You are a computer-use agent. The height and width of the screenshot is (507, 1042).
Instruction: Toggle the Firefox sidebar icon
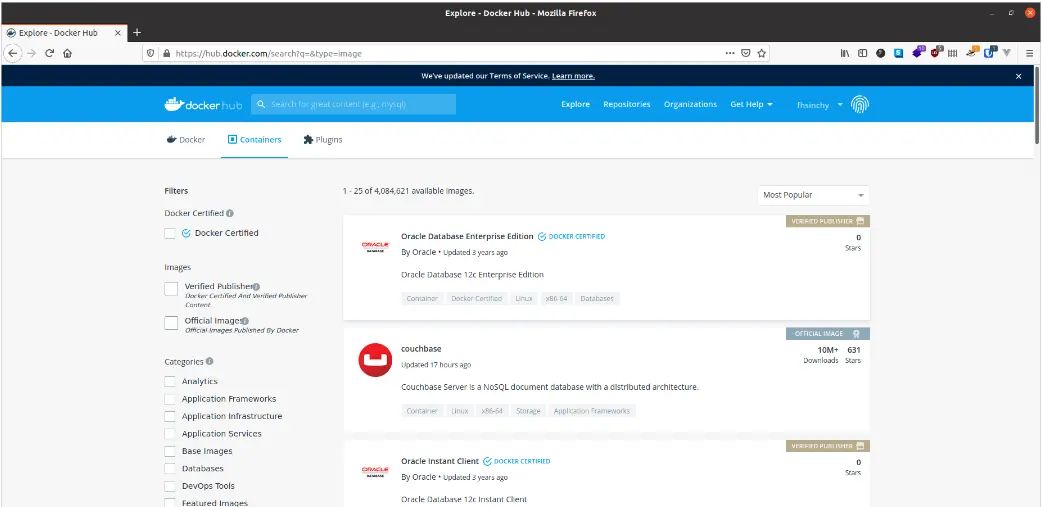[x=863, y=53]
